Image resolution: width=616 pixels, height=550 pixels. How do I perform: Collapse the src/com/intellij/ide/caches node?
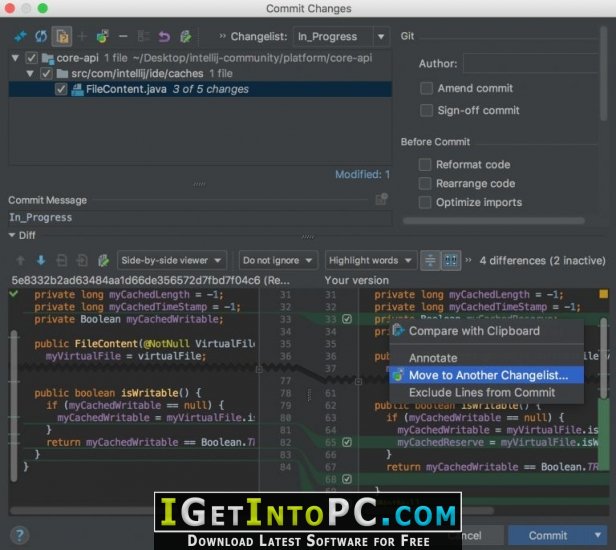(30, 73)
